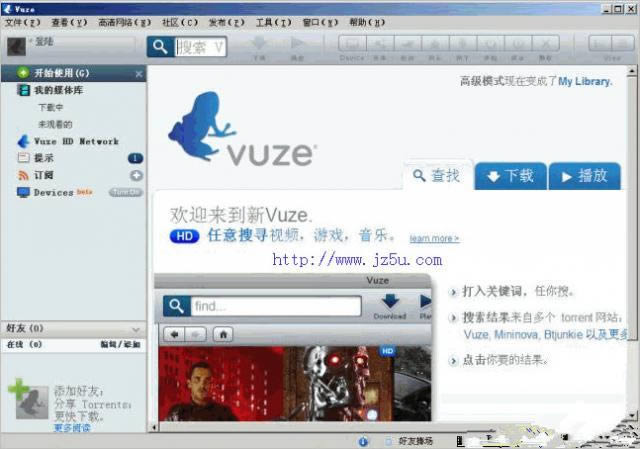Click the 提示 notification count badge
This screenshot has height=449, width=640.
pos(136,158)
